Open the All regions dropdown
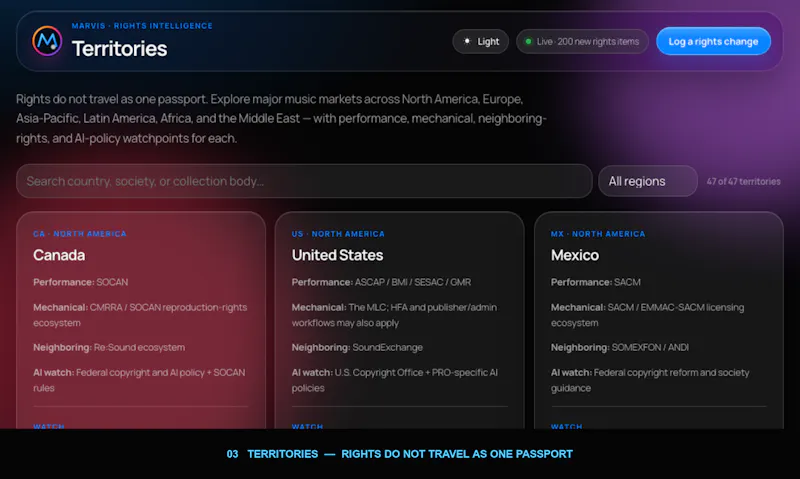The image size is (800, 479). pyautogui.click(x=647, y=181)
